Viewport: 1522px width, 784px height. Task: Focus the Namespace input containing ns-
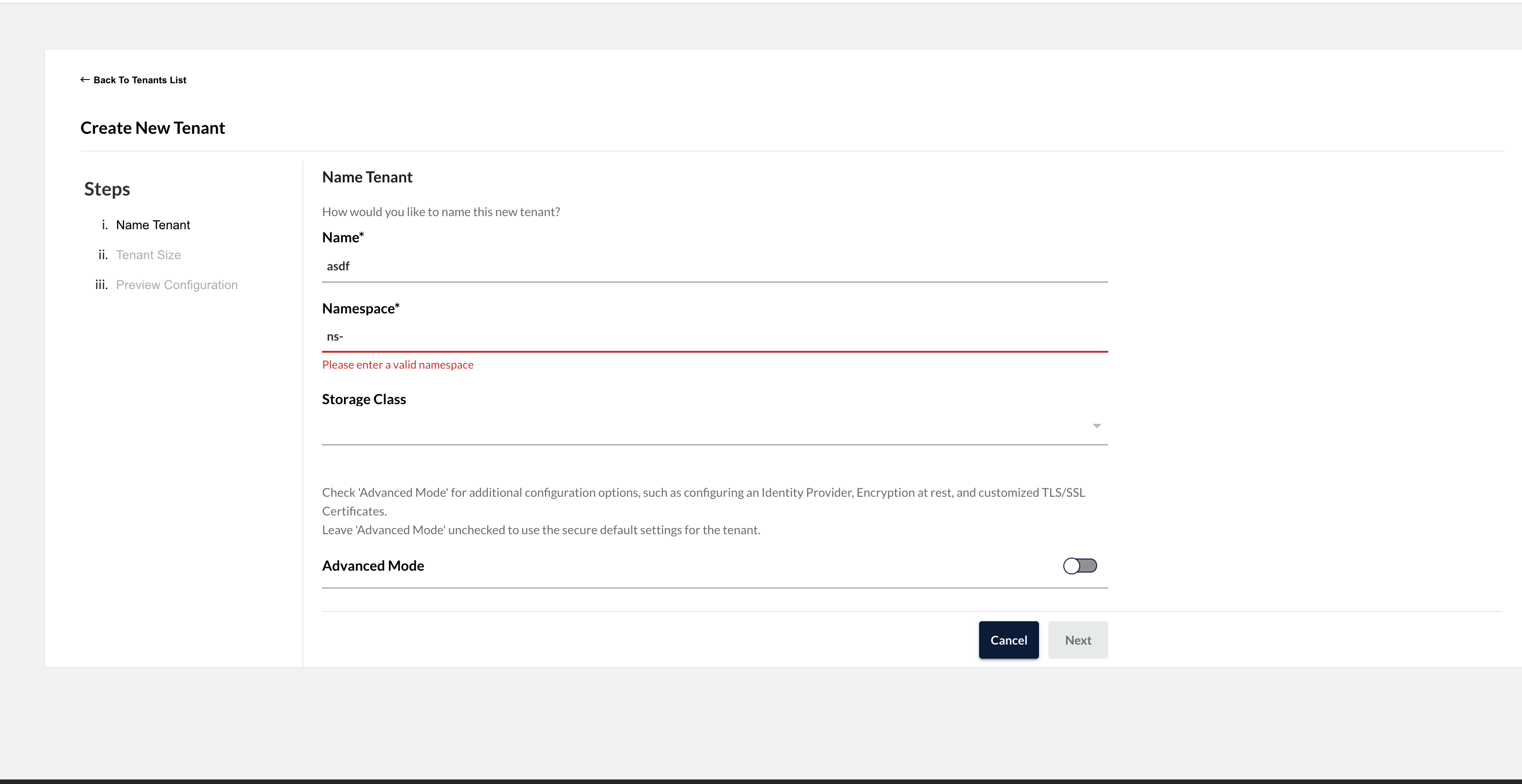pos(715,336)
